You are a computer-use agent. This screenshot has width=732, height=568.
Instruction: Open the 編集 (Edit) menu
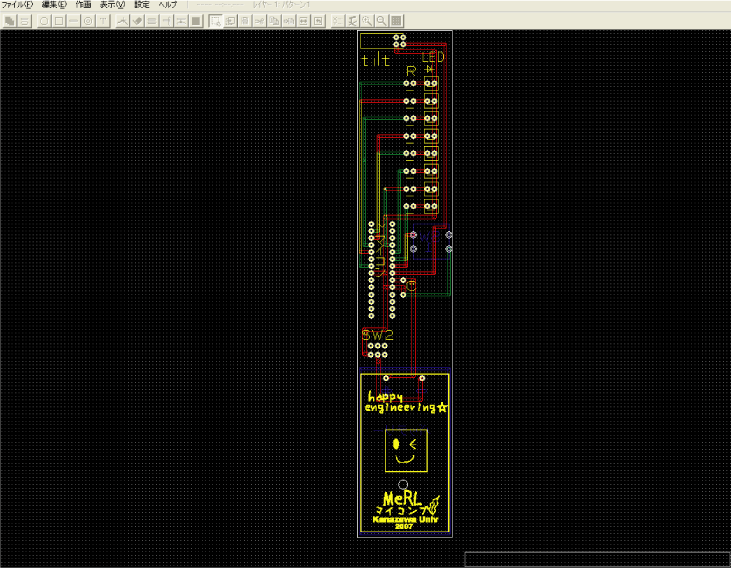(54, 5)
